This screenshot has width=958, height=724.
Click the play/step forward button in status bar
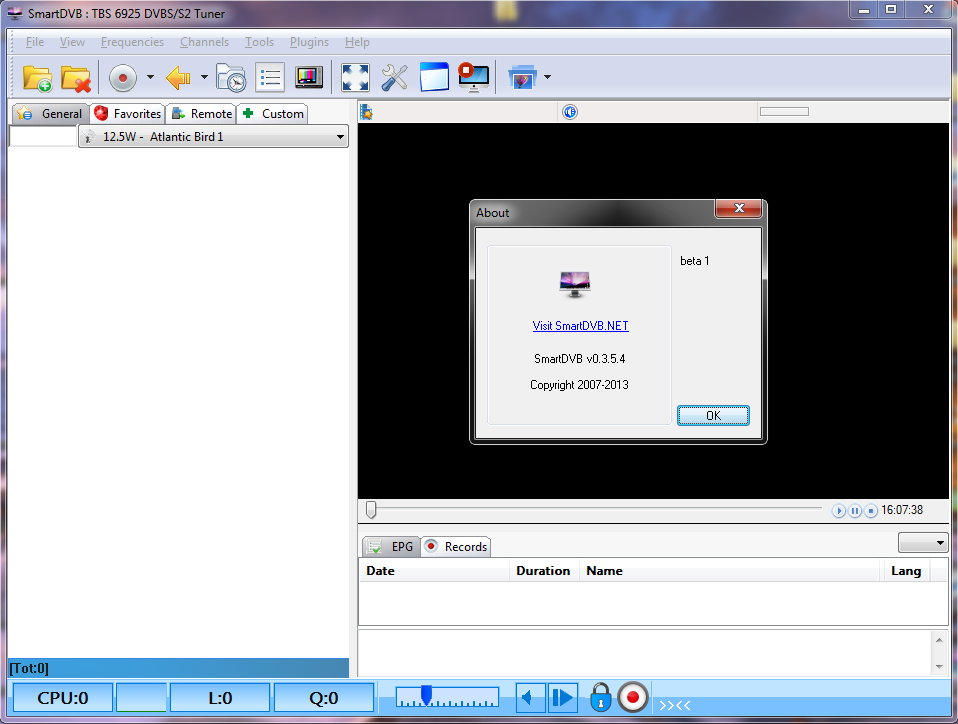coord(563,698)
